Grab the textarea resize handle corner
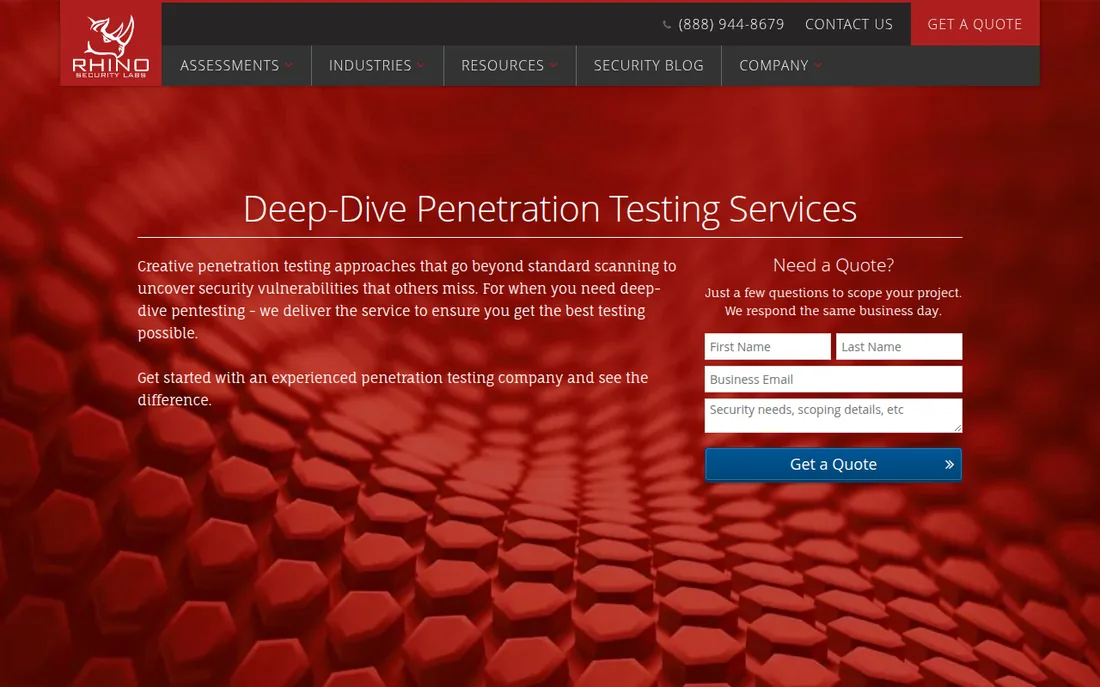 [x=958, y=428]
